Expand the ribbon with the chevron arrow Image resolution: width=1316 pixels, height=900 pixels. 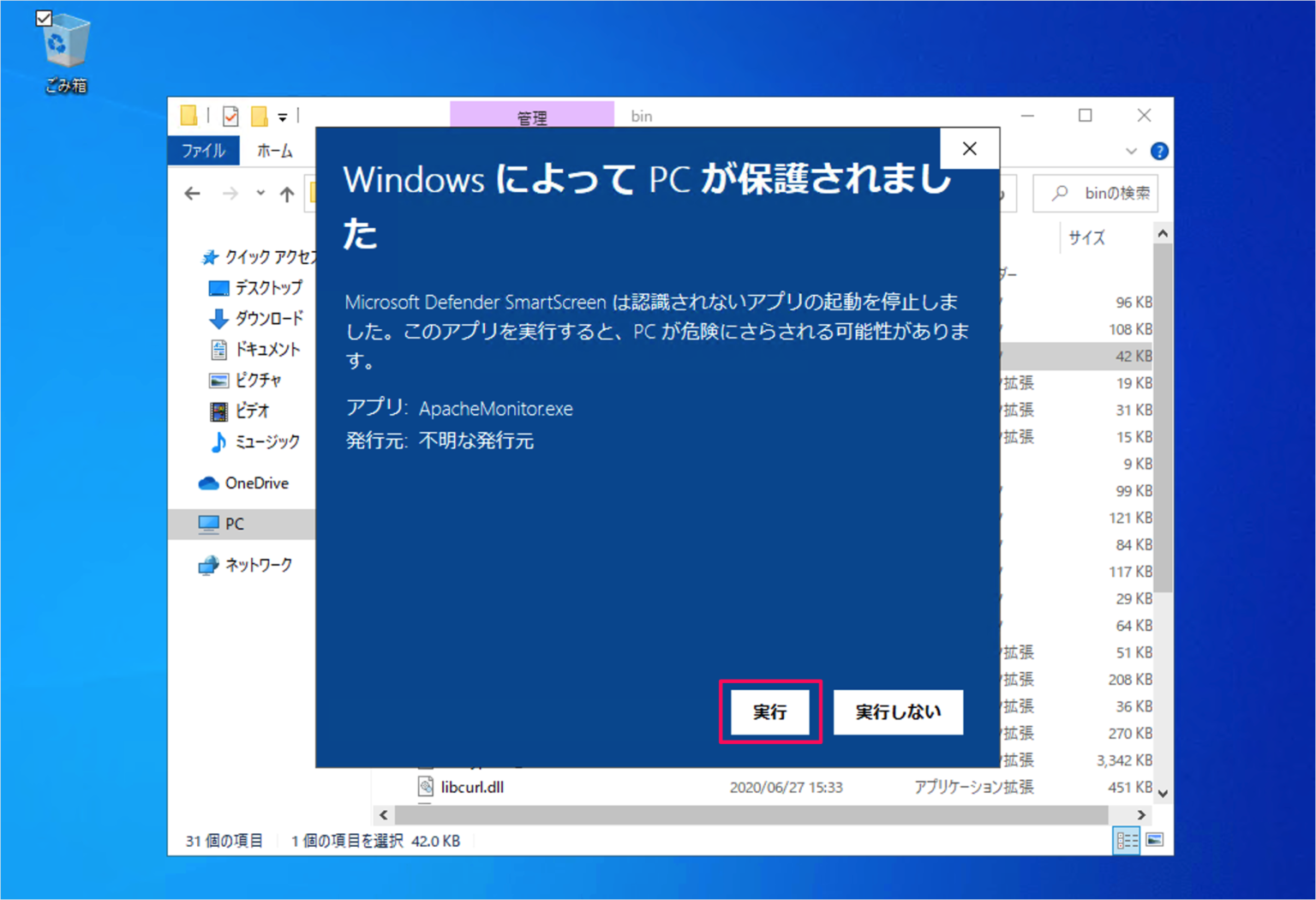[1132, 151]
